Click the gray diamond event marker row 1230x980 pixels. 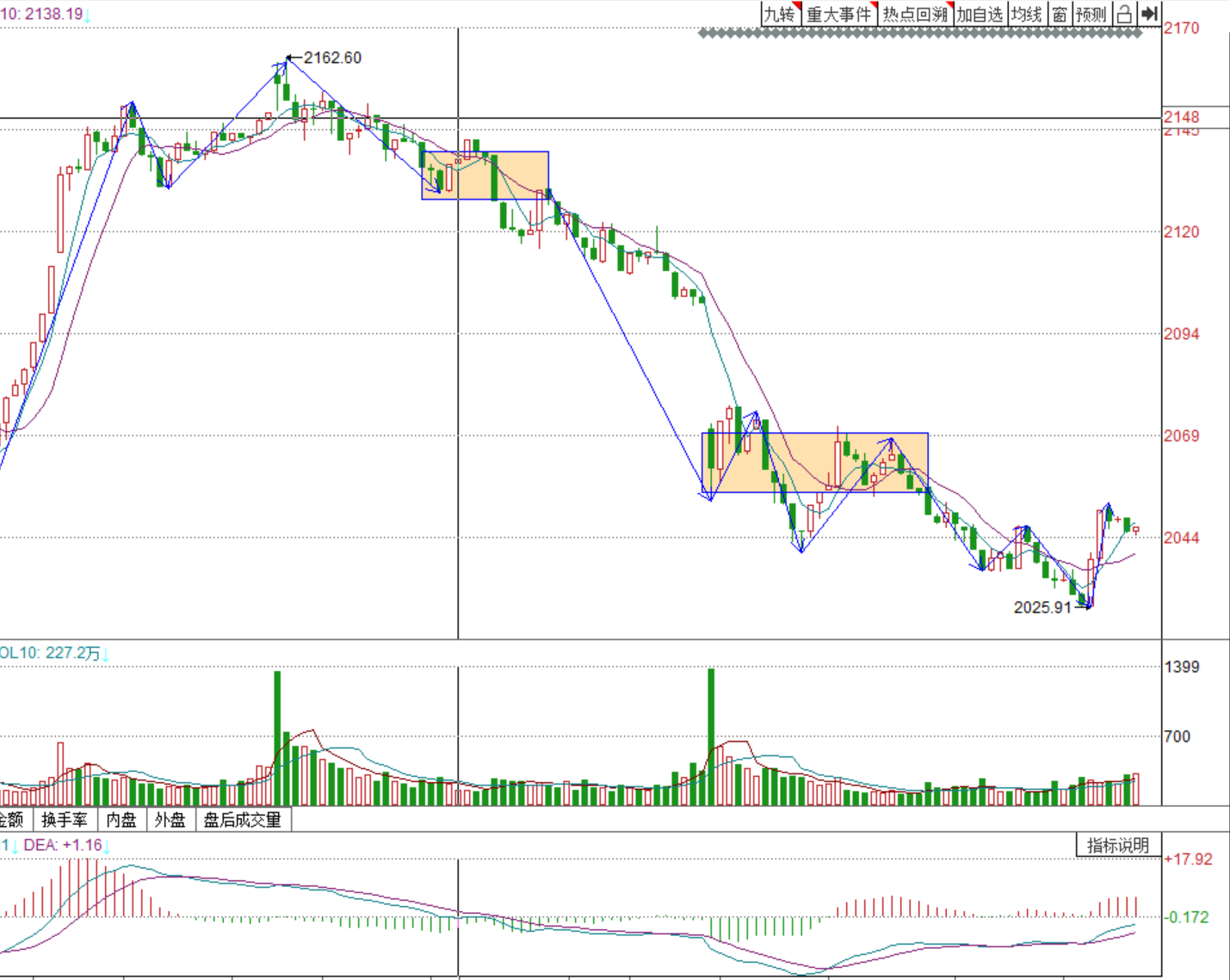(x=920, y=34)
